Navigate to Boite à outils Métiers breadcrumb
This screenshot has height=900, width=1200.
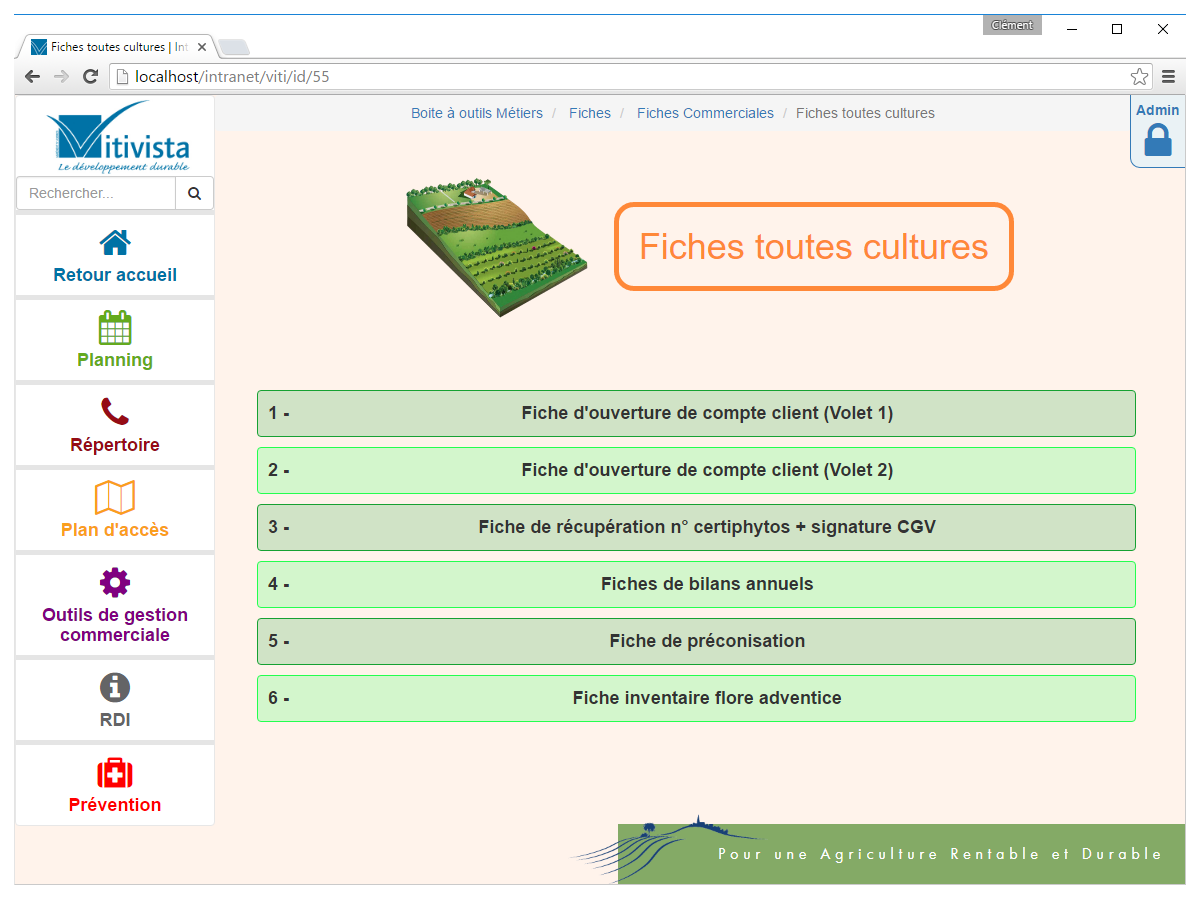point(477,113)
